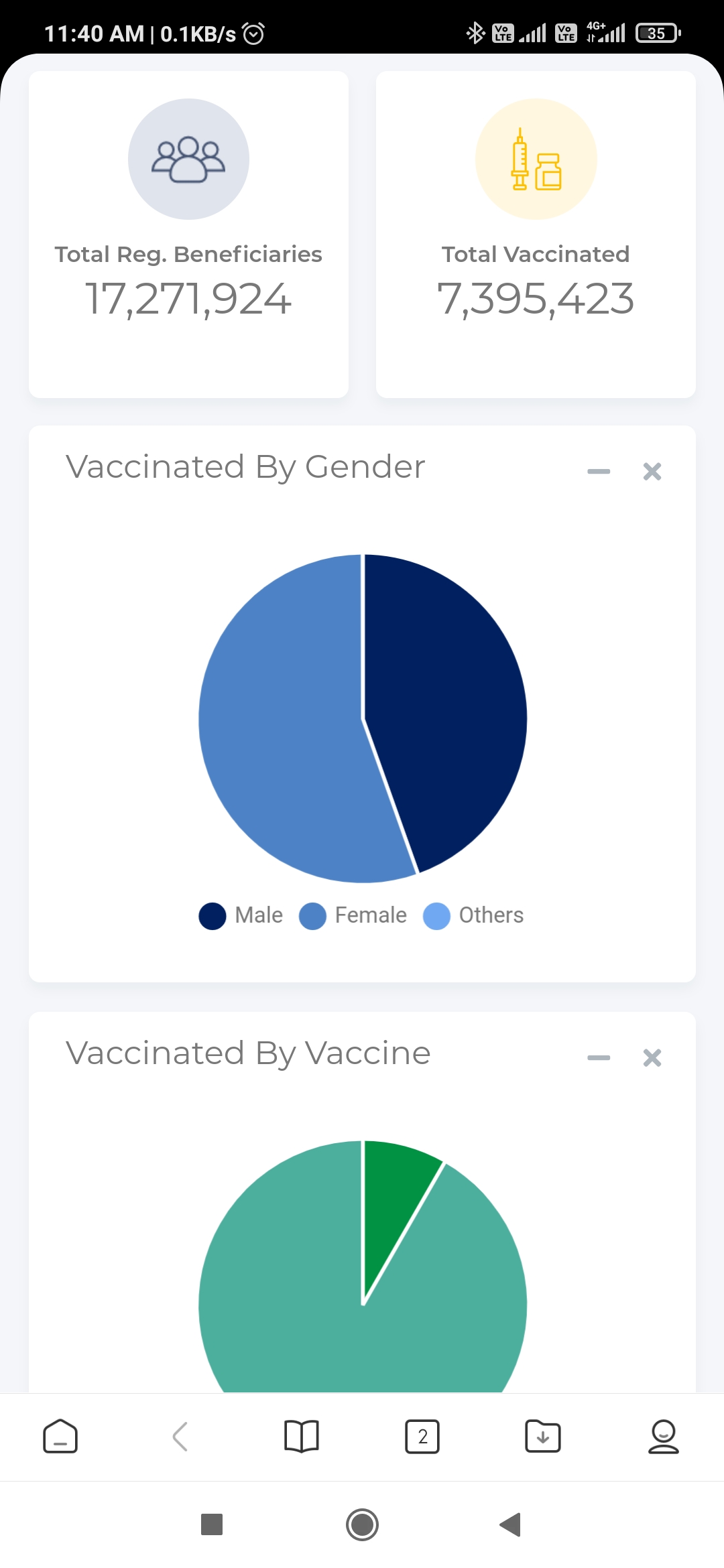Image resolution: width=724 pixels, height=1568 pixels.
Task: Toggle Male series in gender legend
Action: (241, 915)
